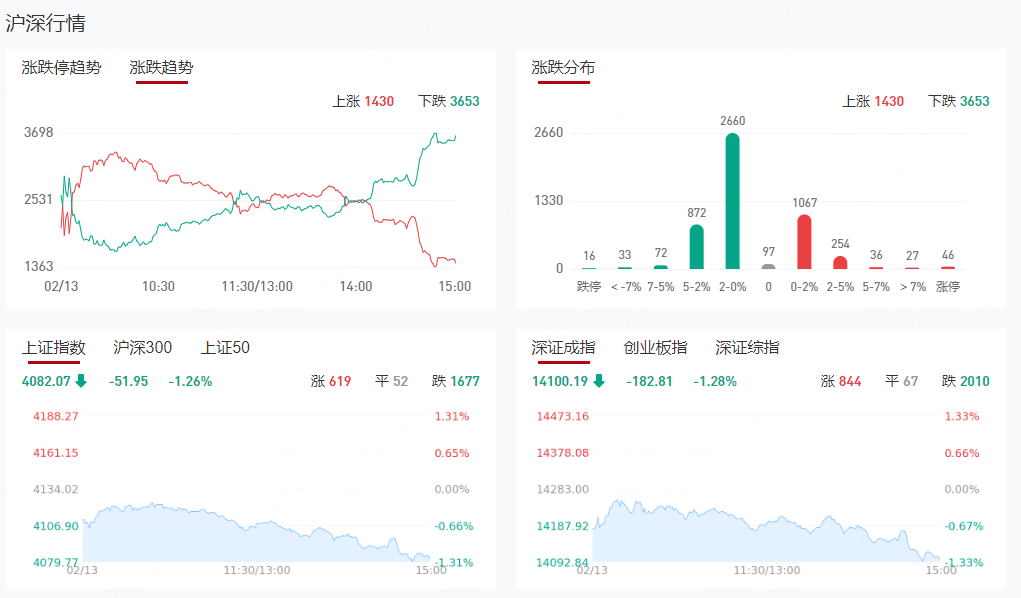Toggle 下跌 3653 legend in the trend chart
Image resolution: width=1021 pixels, height=598 pixels.
click(449, 101)
